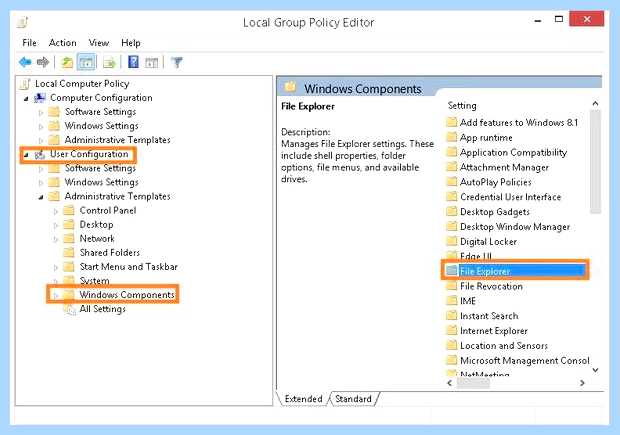
Task: Click the vertical scrollbar down arrow
Action: point(595,370)
